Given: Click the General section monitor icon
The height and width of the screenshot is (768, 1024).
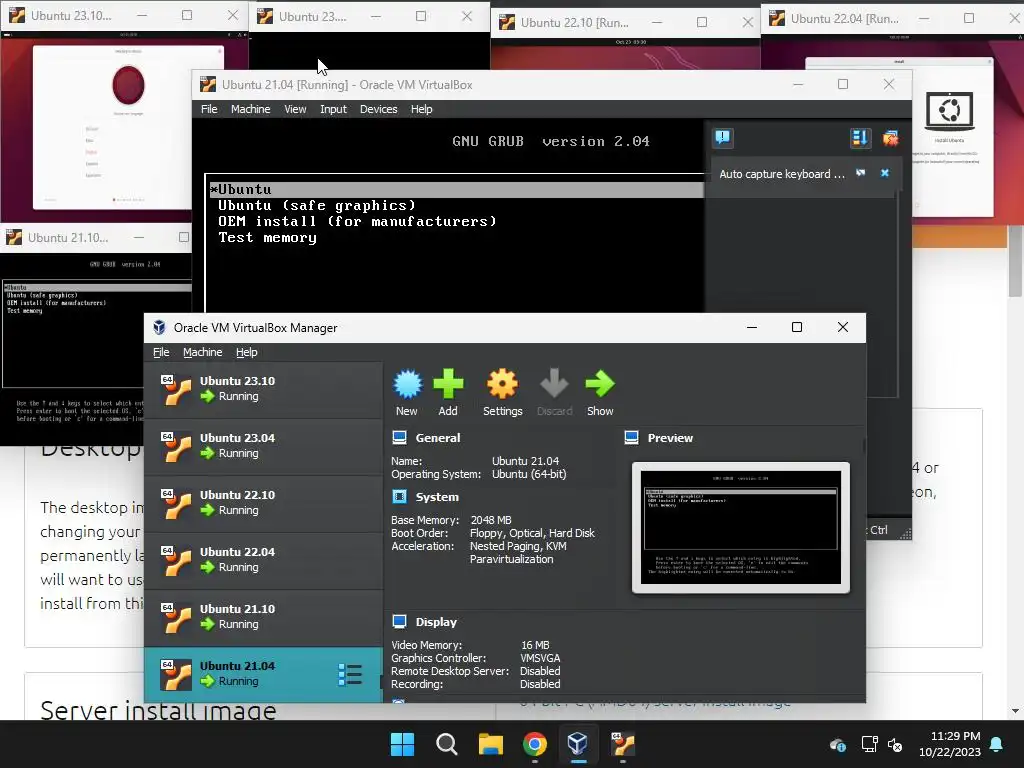Looking at the screenshot, I should 400,438.
